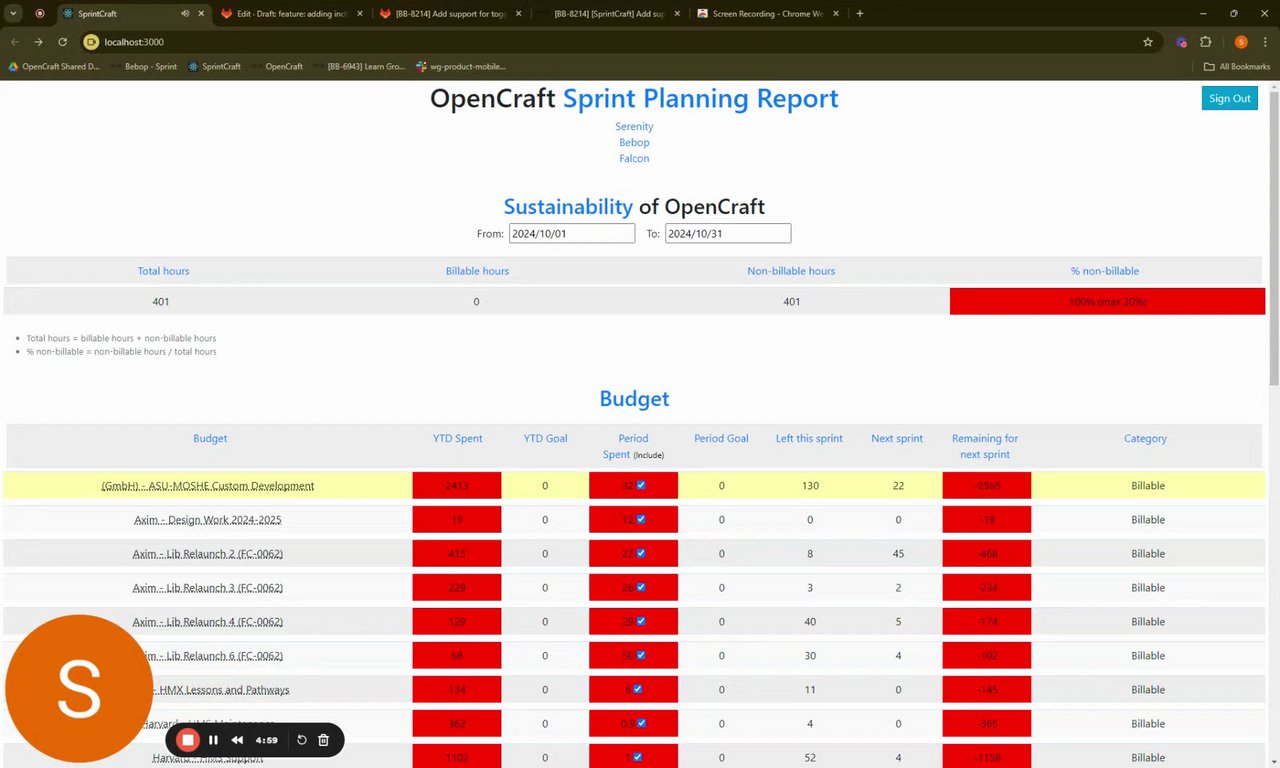Switch to '[BB-8214] Add support for tog' tab
The width and height of the screenshot is (1280, 768).
point(452,14)
